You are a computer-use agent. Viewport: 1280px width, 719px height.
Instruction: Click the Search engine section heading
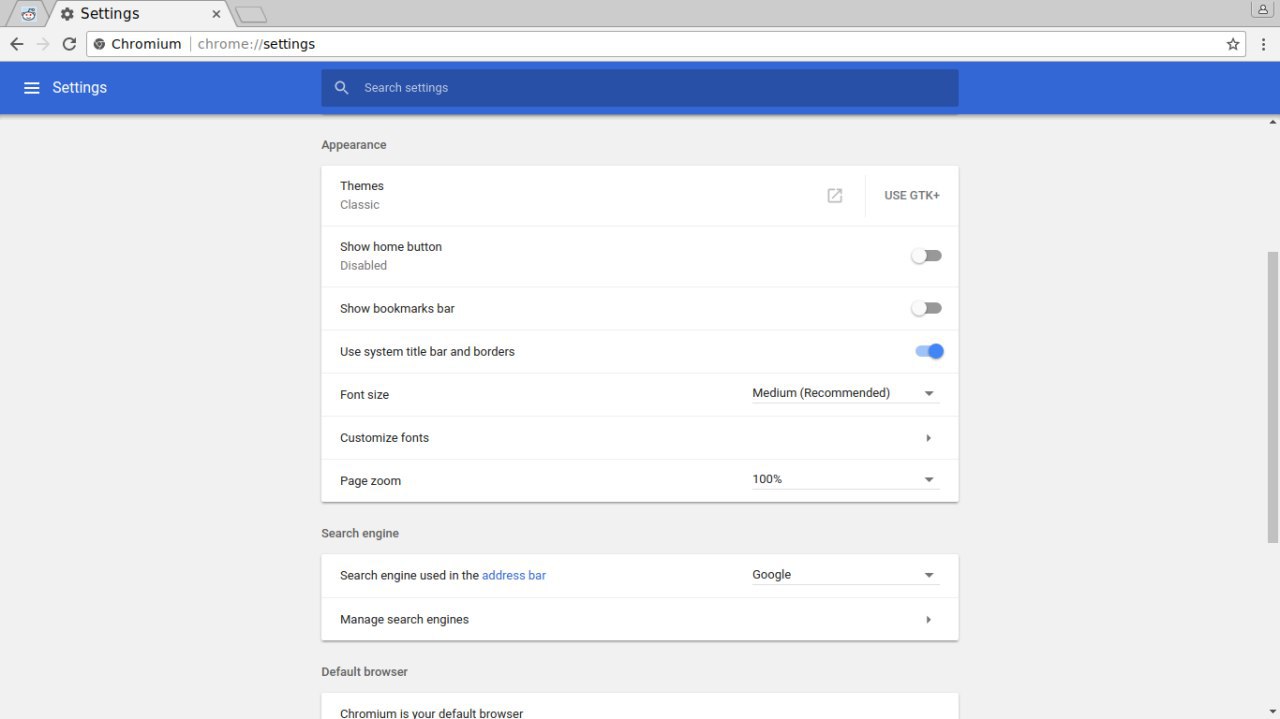pos(360,534)
